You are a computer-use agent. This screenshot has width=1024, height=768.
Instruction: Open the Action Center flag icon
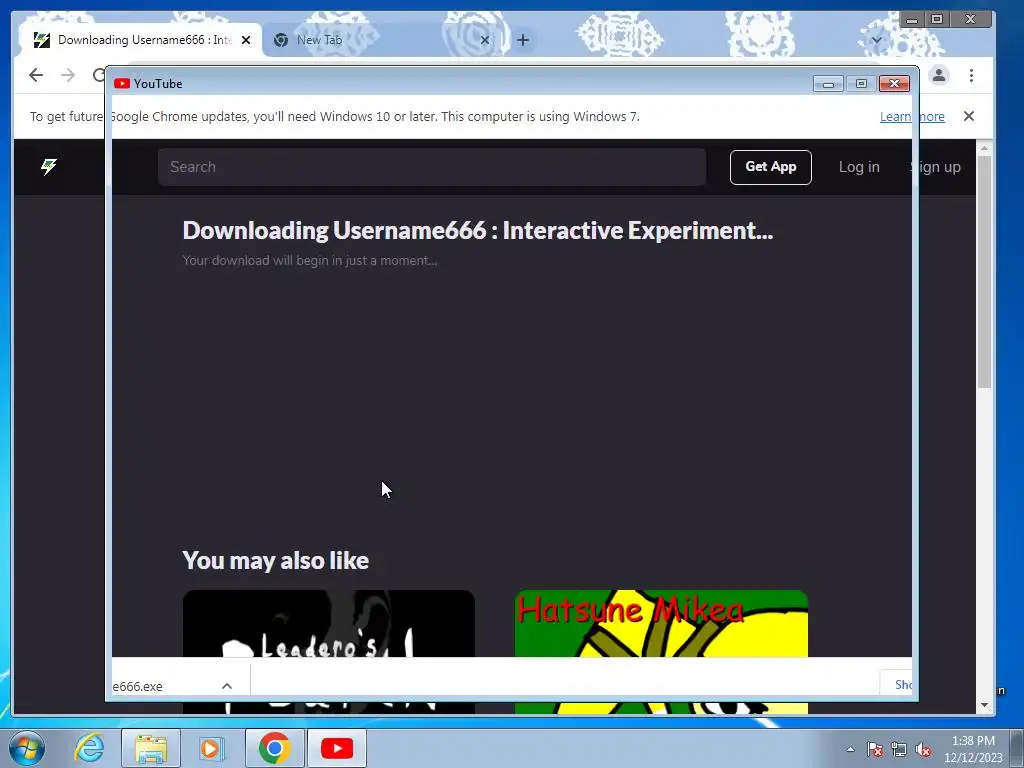tap(874, 749)
